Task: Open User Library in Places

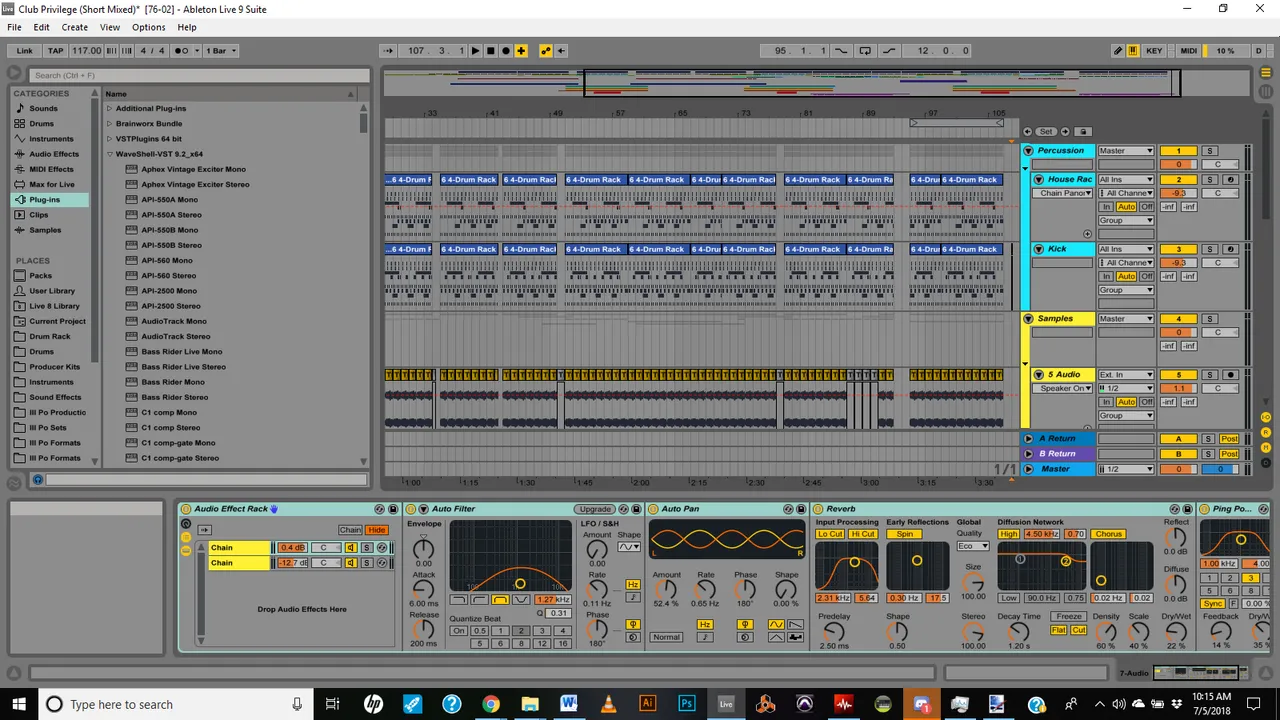Action: pyautogui.click(x=51, y=291)
